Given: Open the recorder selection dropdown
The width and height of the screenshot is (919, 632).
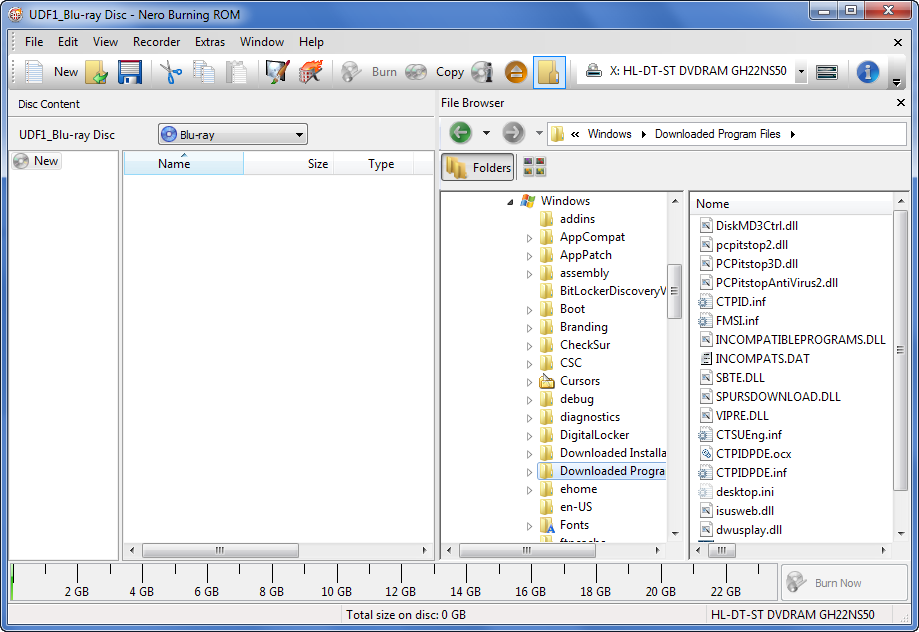Looking at the screenshot, I should pos(799,71).
